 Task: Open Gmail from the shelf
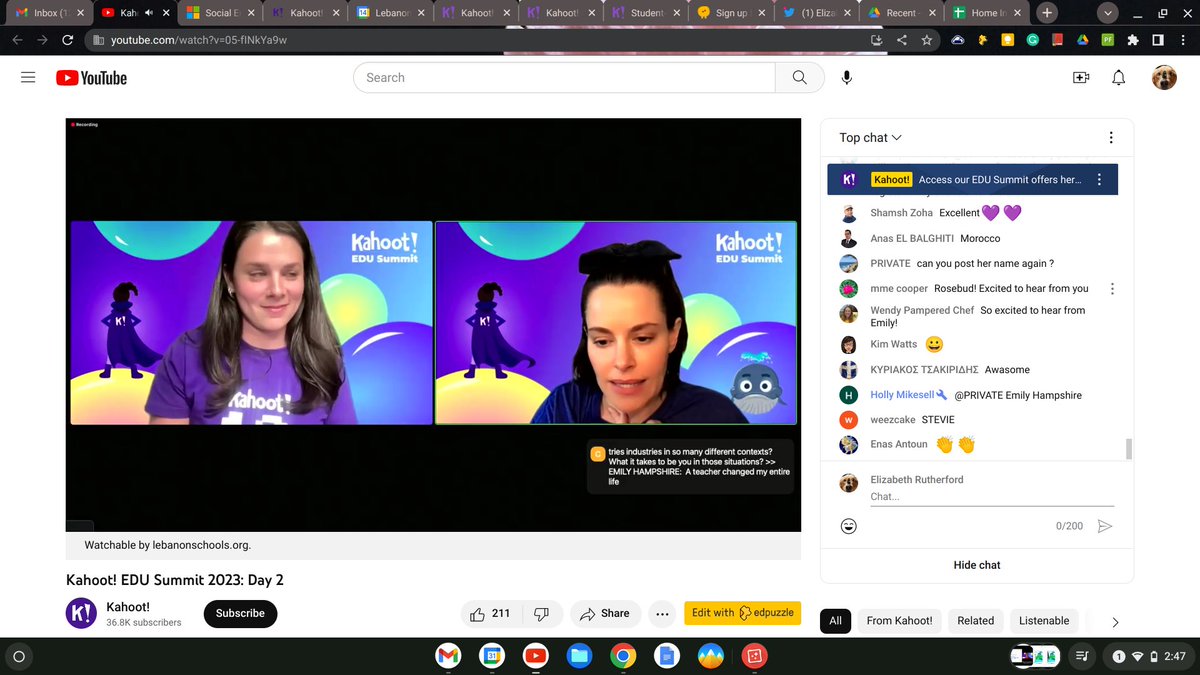tap(448, 656)
